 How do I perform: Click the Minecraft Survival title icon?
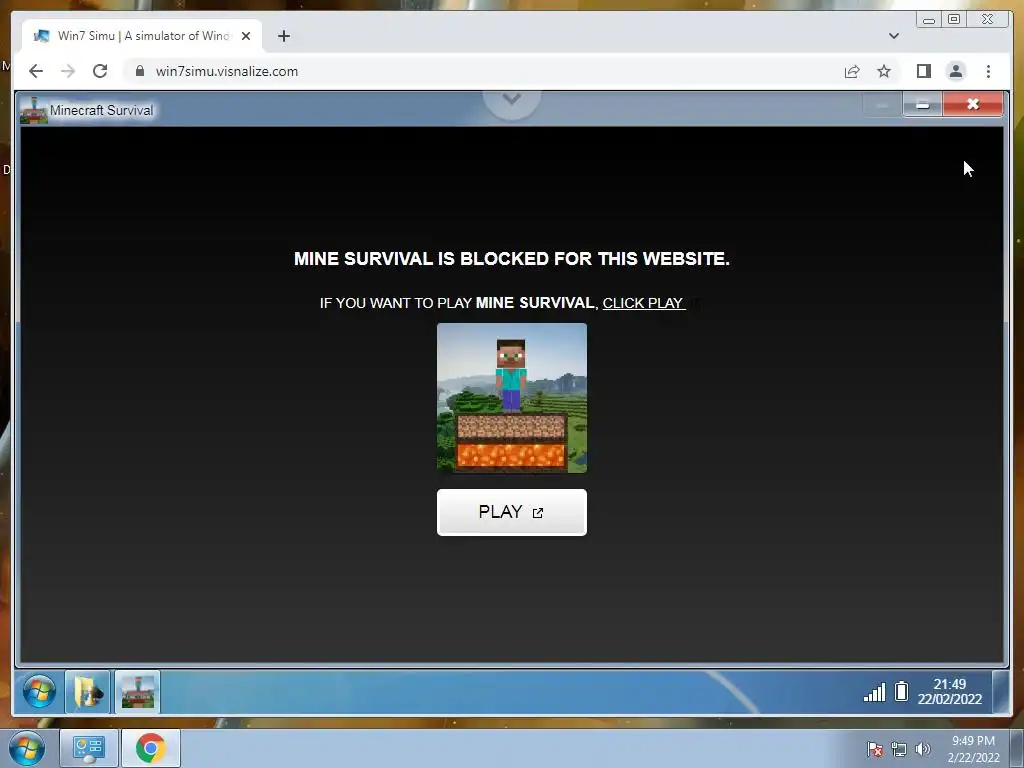click(33, 110)
